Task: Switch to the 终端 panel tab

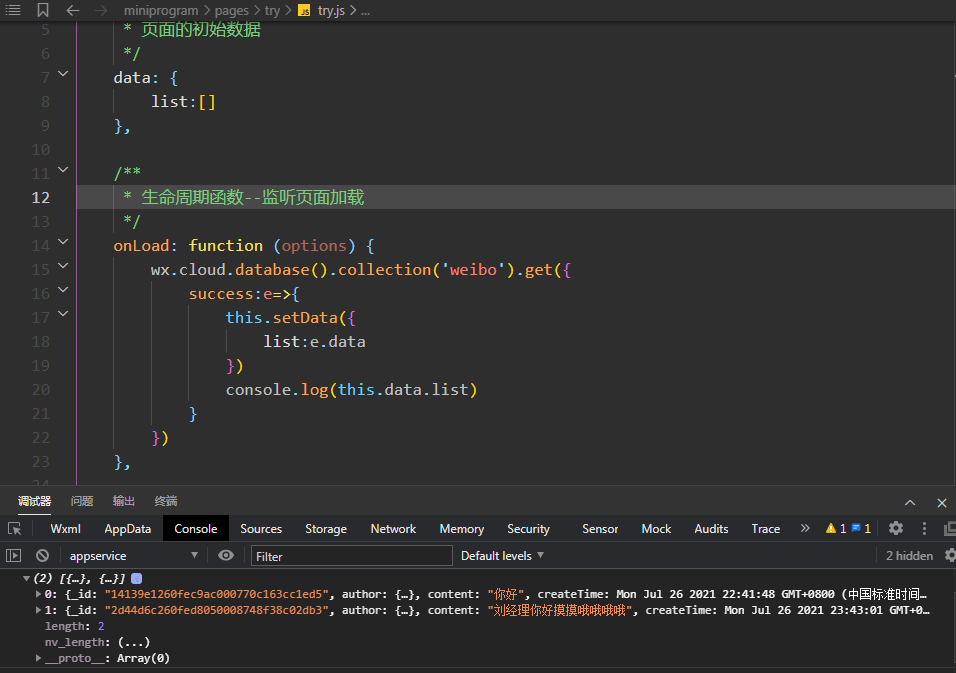Action: pos(166,501)
